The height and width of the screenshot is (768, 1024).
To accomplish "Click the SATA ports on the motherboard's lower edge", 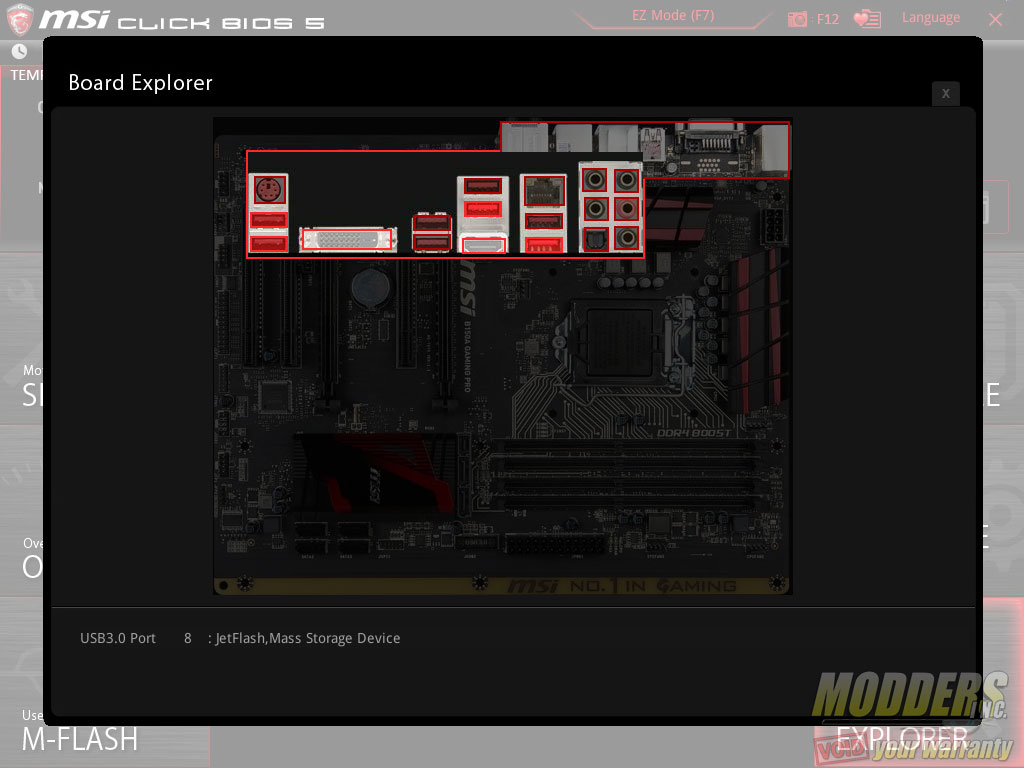I will point(333,537).
